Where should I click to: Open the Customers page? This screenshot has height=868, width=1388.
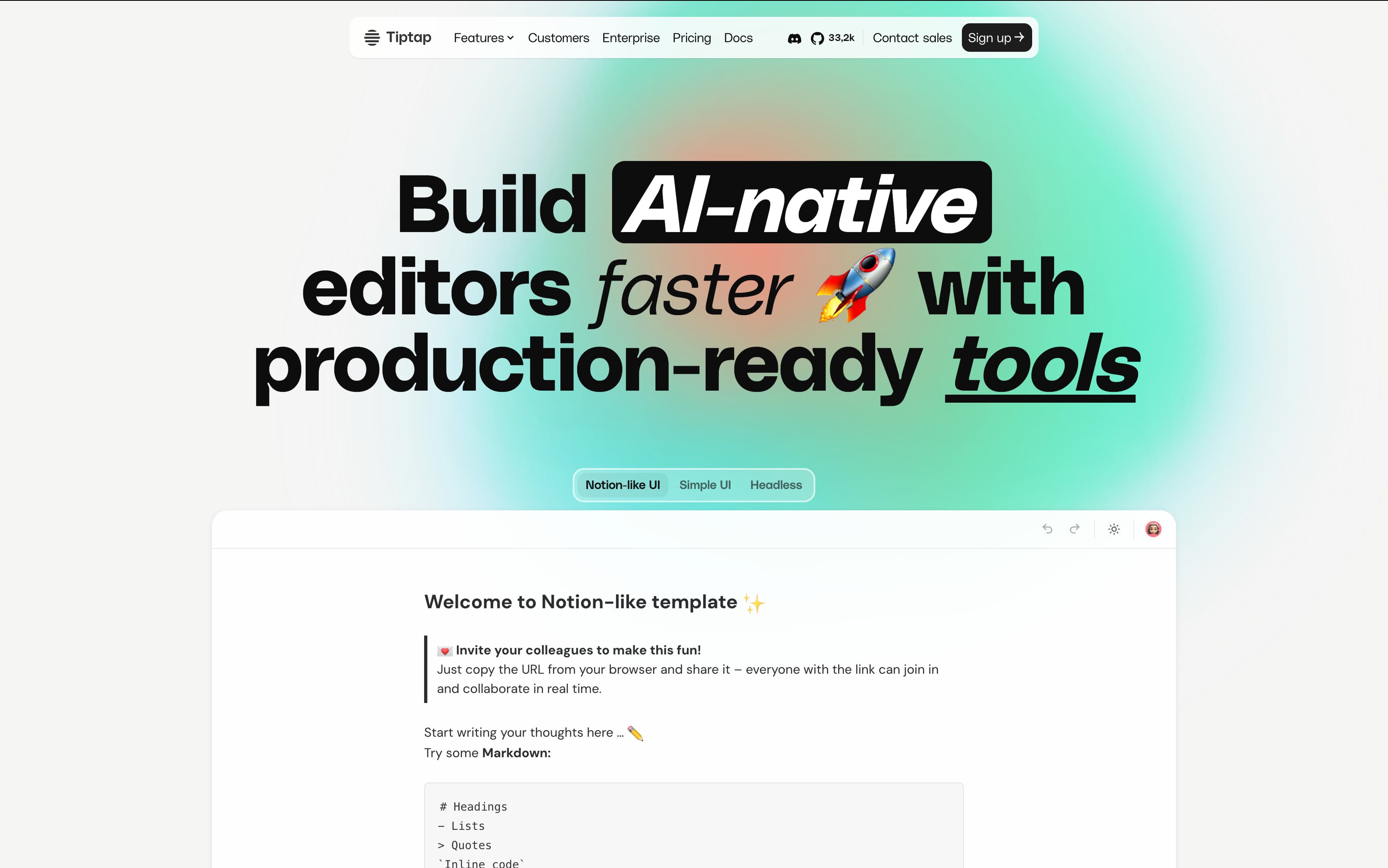[x=558, y=38]
